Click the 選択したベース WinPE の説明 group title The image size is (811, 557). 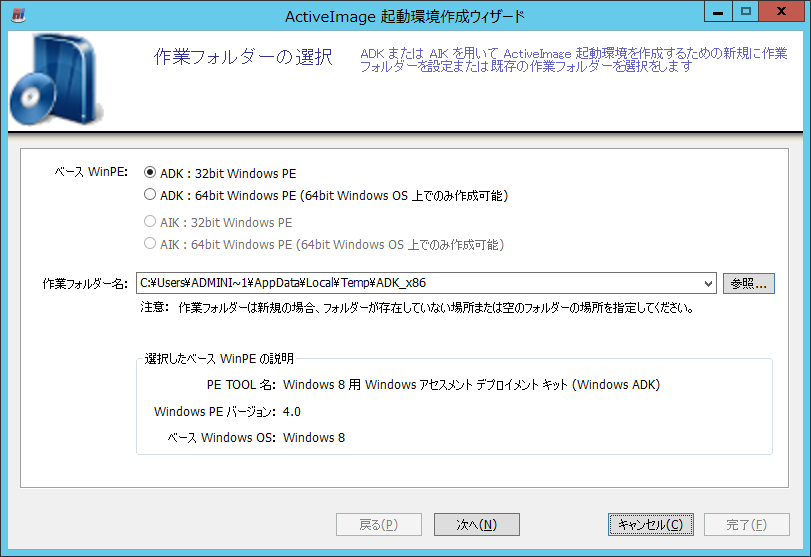219,358
